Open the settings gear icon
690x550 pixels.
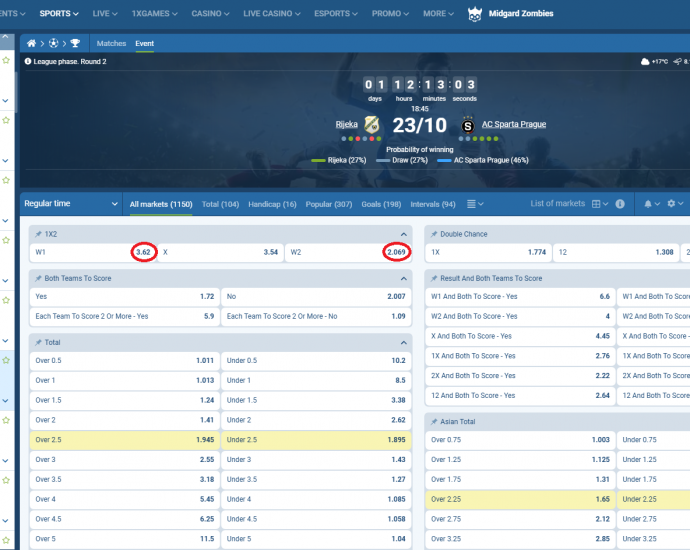pos(671,203)
